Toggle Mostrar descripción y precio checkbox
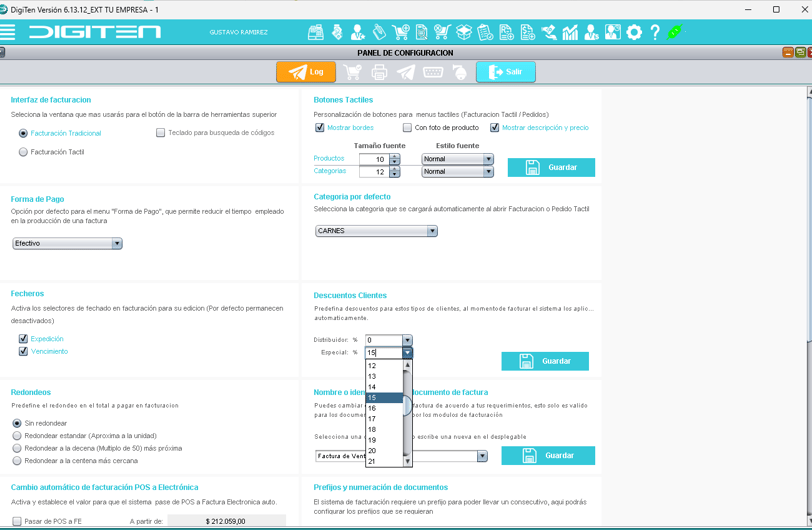This screenshot has width=812, height=530. (x=495, y=127)
